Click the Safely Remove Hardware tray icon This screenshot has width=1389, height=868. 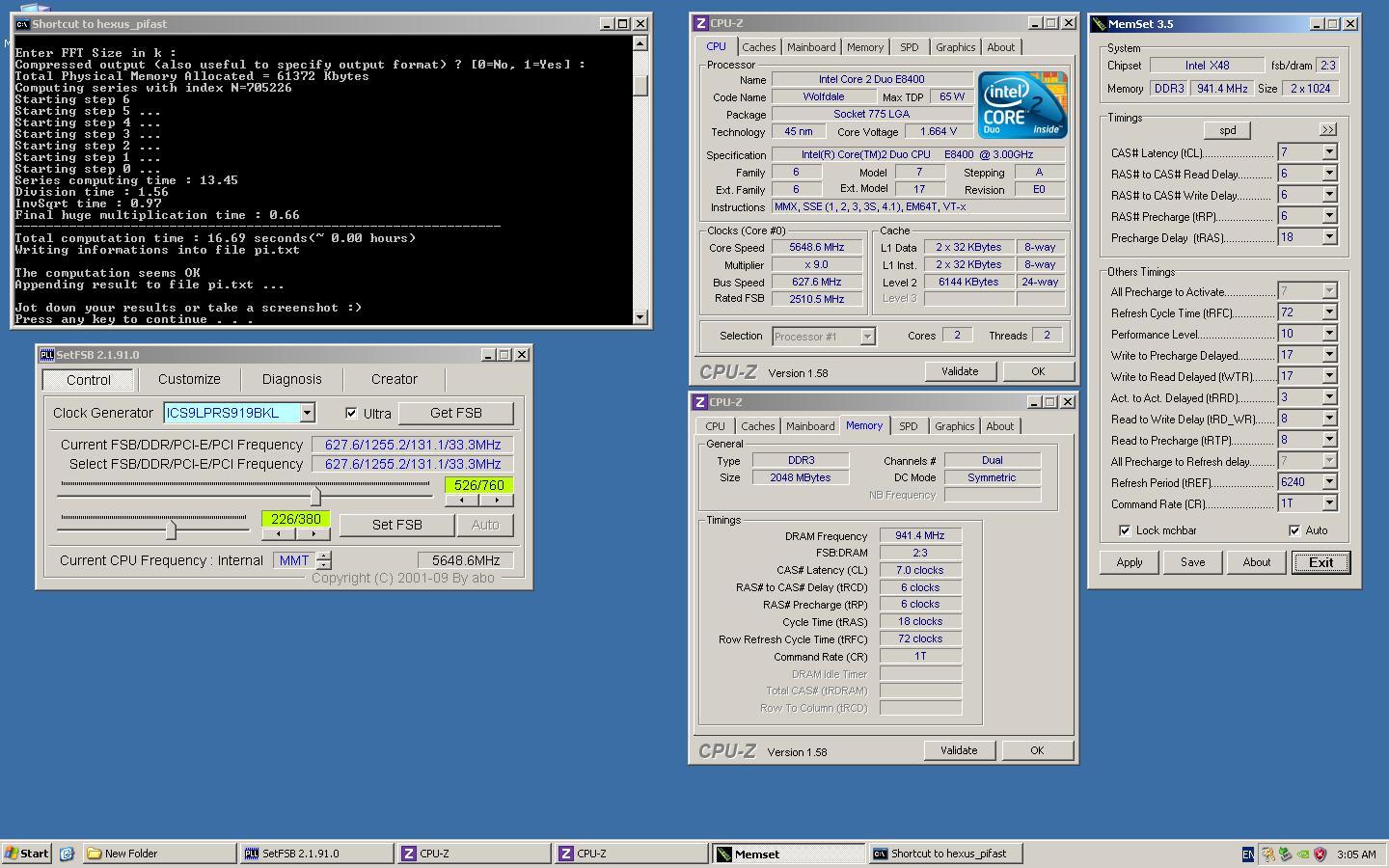point(1286,854)
